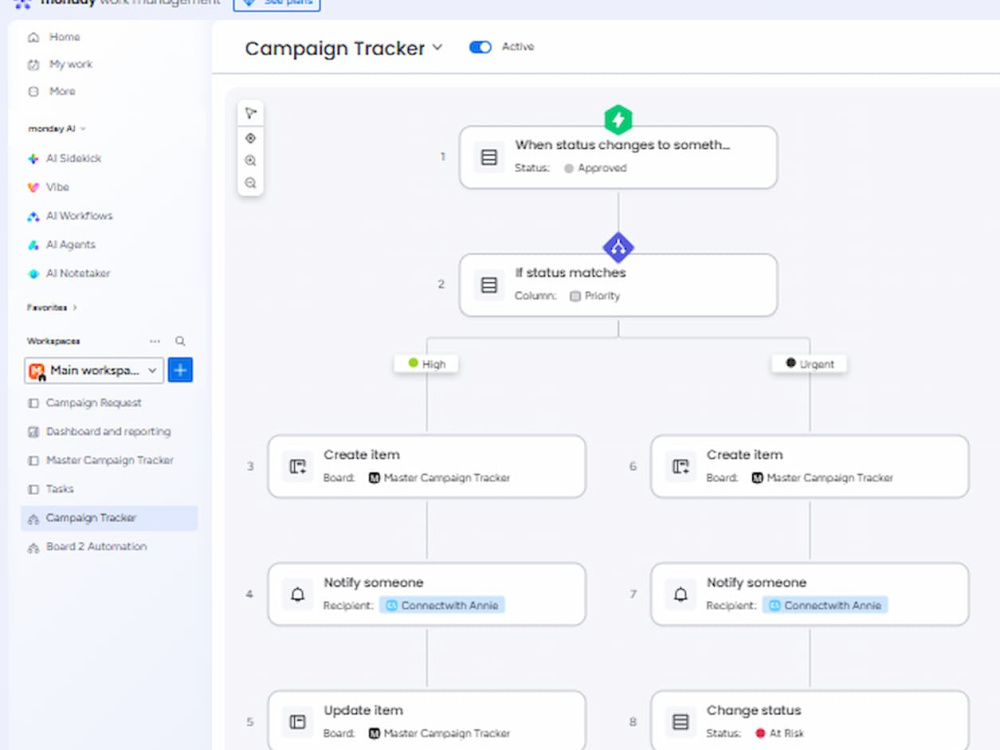1000x750 pixels.
Task: Open Workspaces three-dot options menu
Action: [155, 341]
